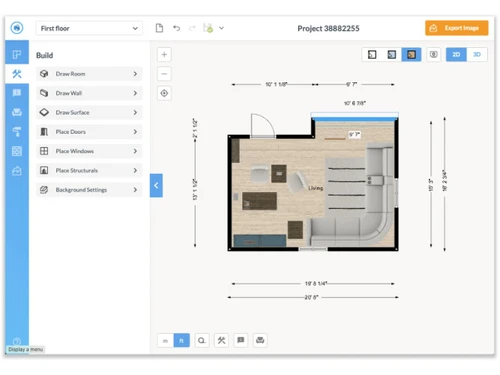This screenshot has width=500, height=375.
Task: Open the paint roller decorate tab
Action: [17, 132]
